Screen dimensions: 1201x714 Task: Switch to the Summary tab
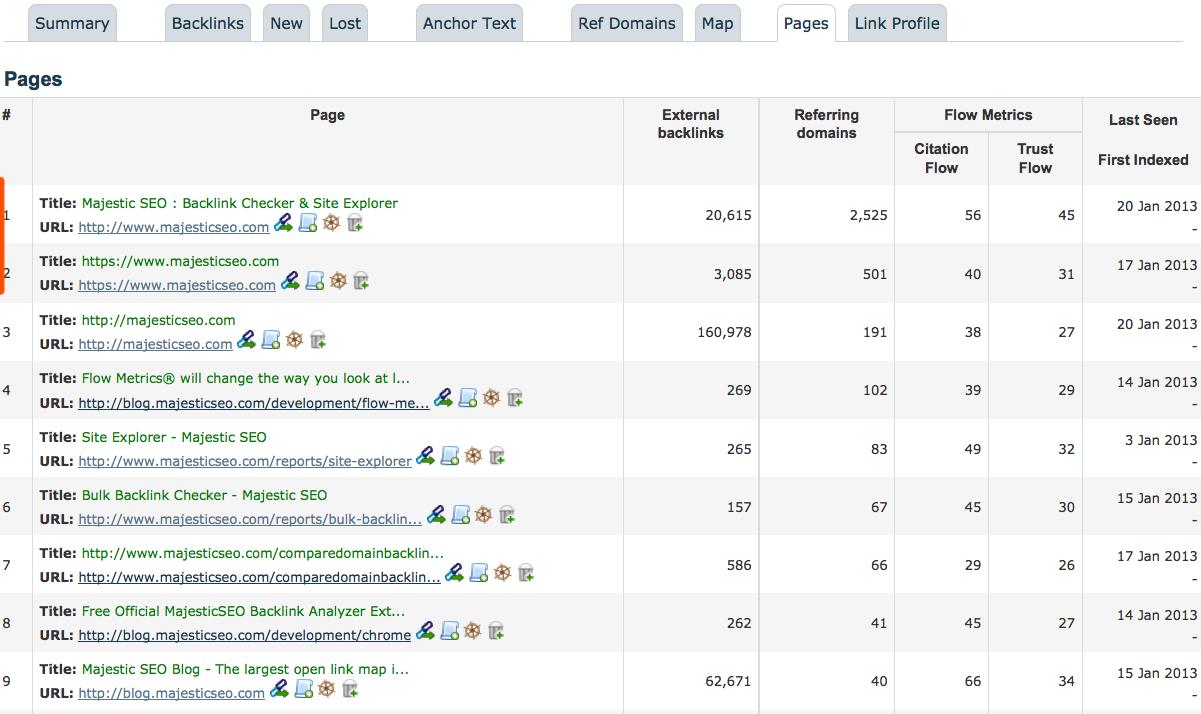tap(72, 23)
